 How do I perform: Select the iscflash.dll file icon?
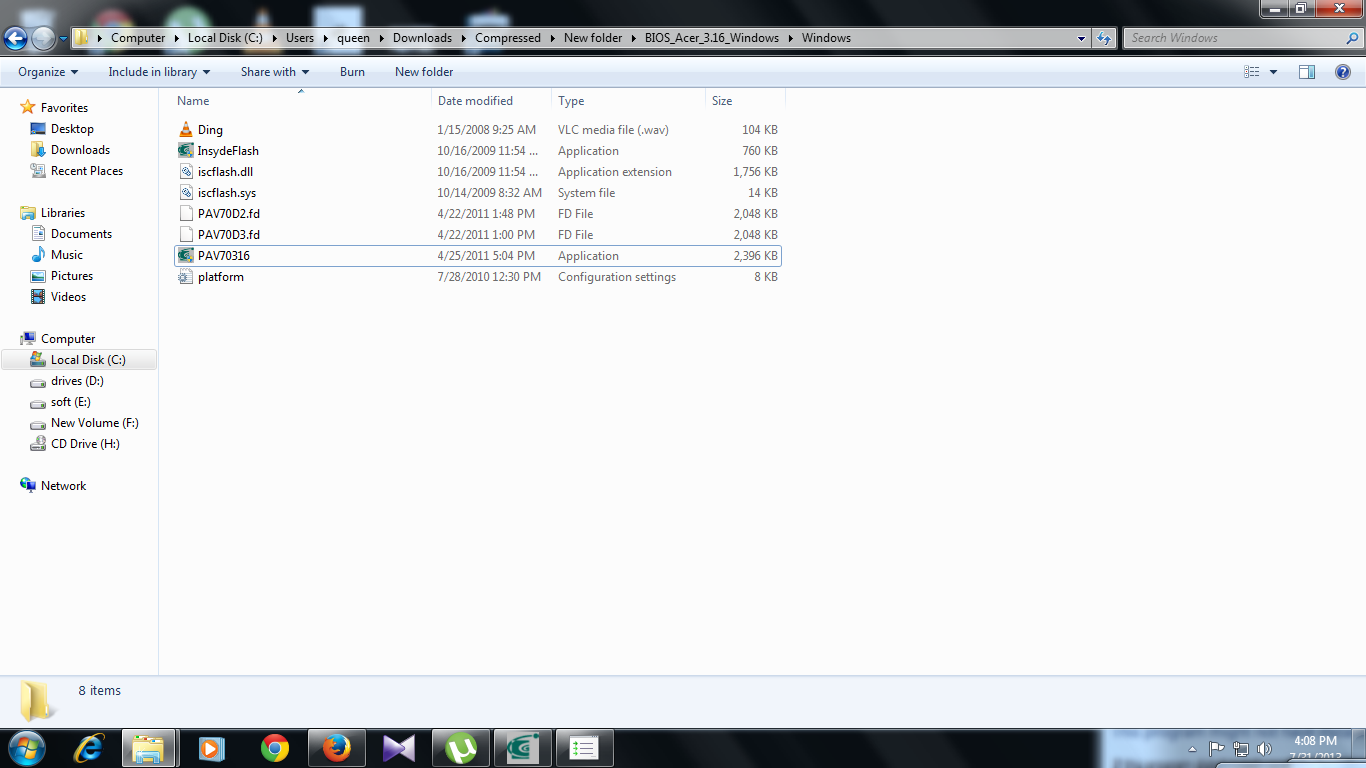[x=185, y=172]
